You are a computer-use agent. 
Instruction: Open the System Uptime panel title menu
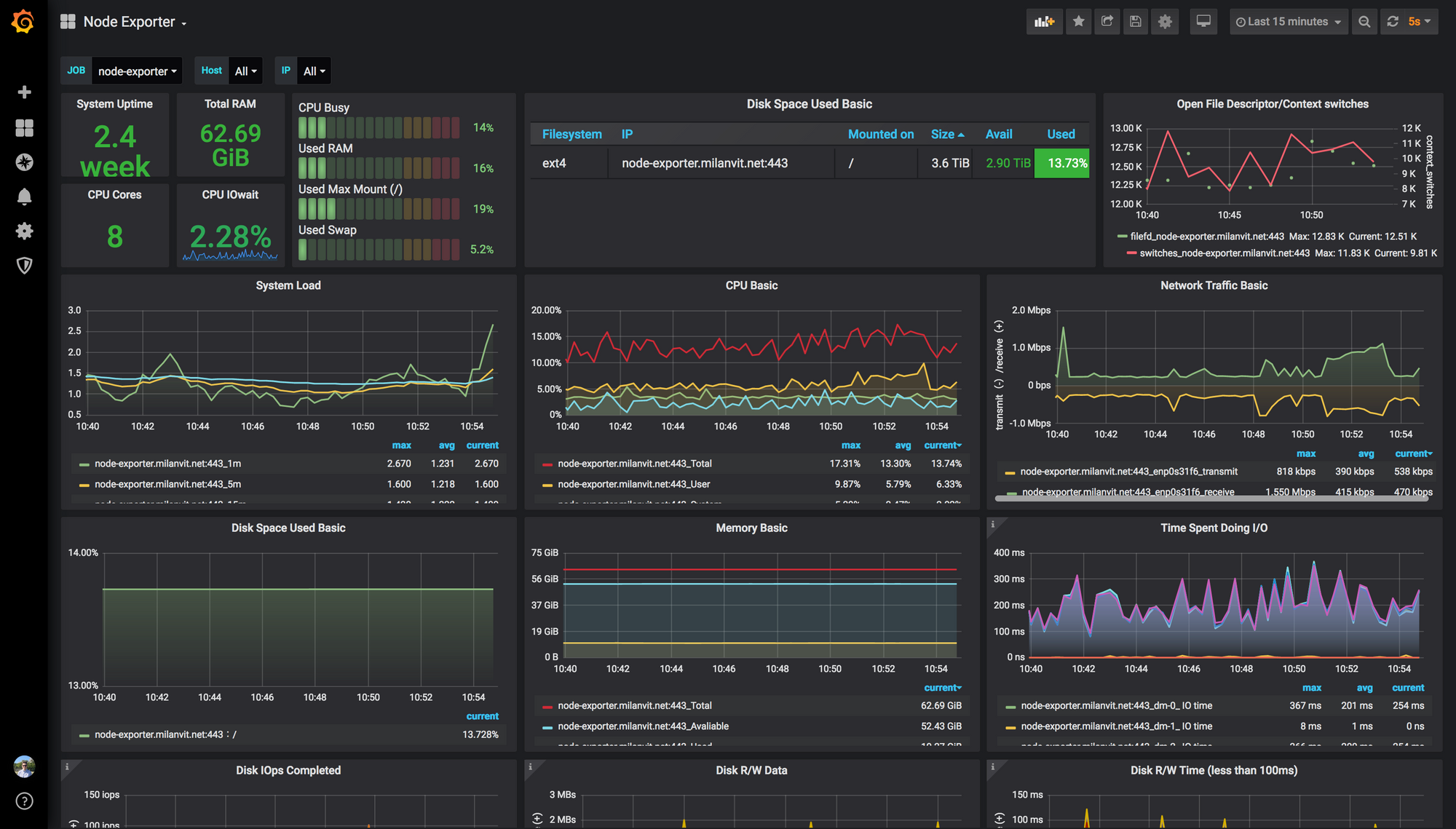point(114,104)
